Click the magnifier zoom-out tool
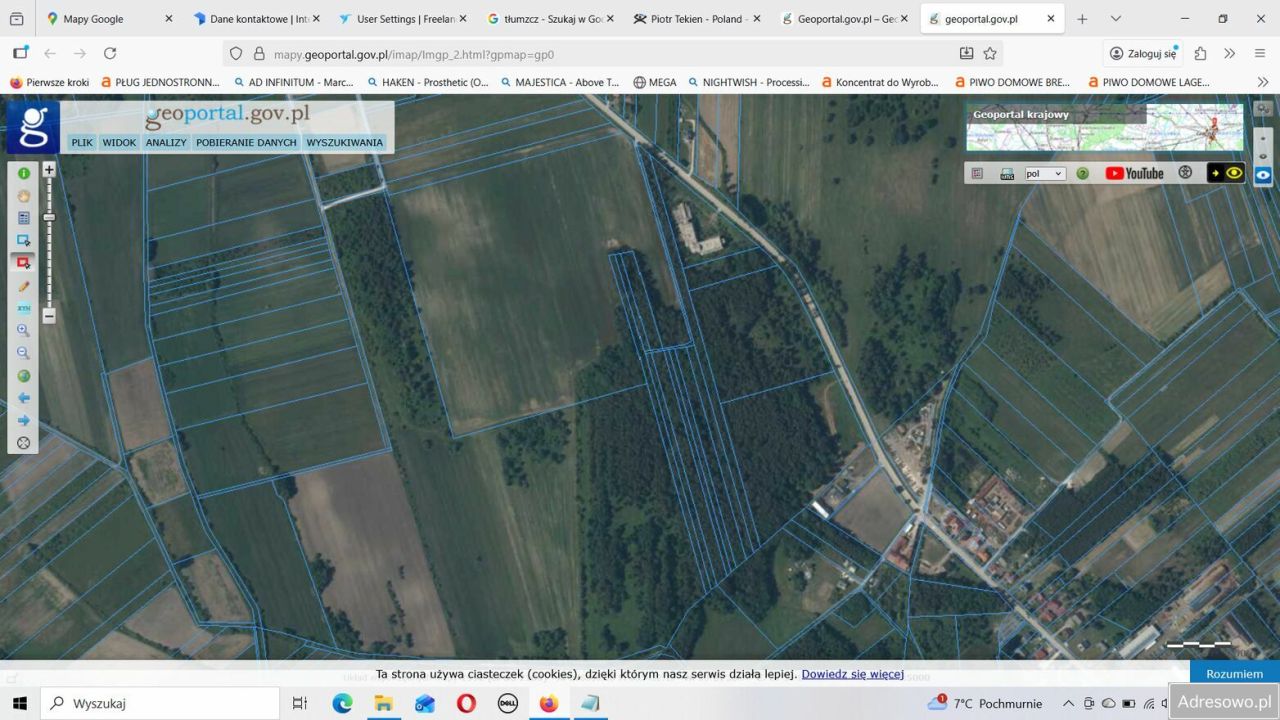Image resolution: width=1280 pixels, height=720 pixels. [x=24, y=353]
